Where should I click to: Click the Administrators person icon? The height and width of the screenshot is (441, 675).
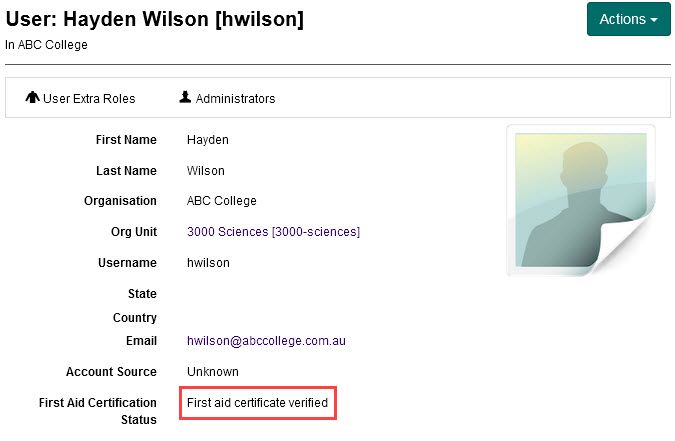185,98
